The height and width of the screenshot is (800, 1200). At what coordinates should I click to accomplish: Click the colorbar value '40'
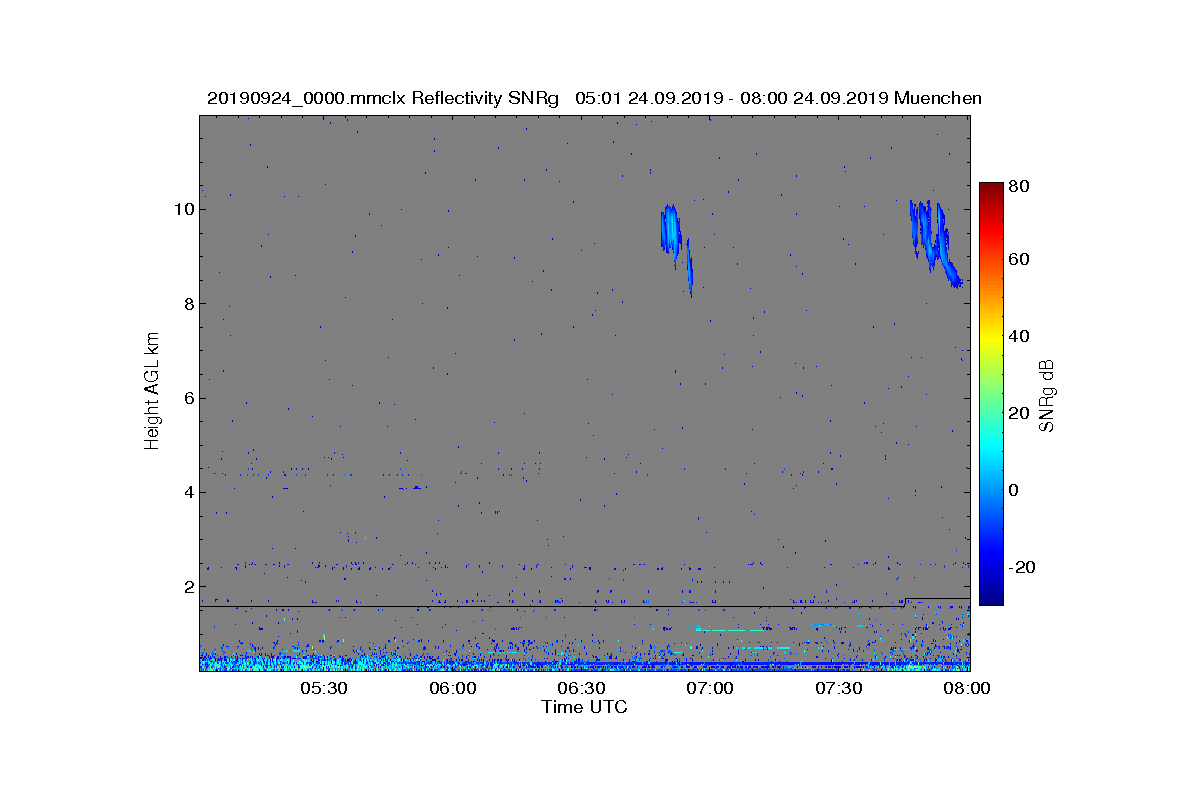click(1020, 336)
